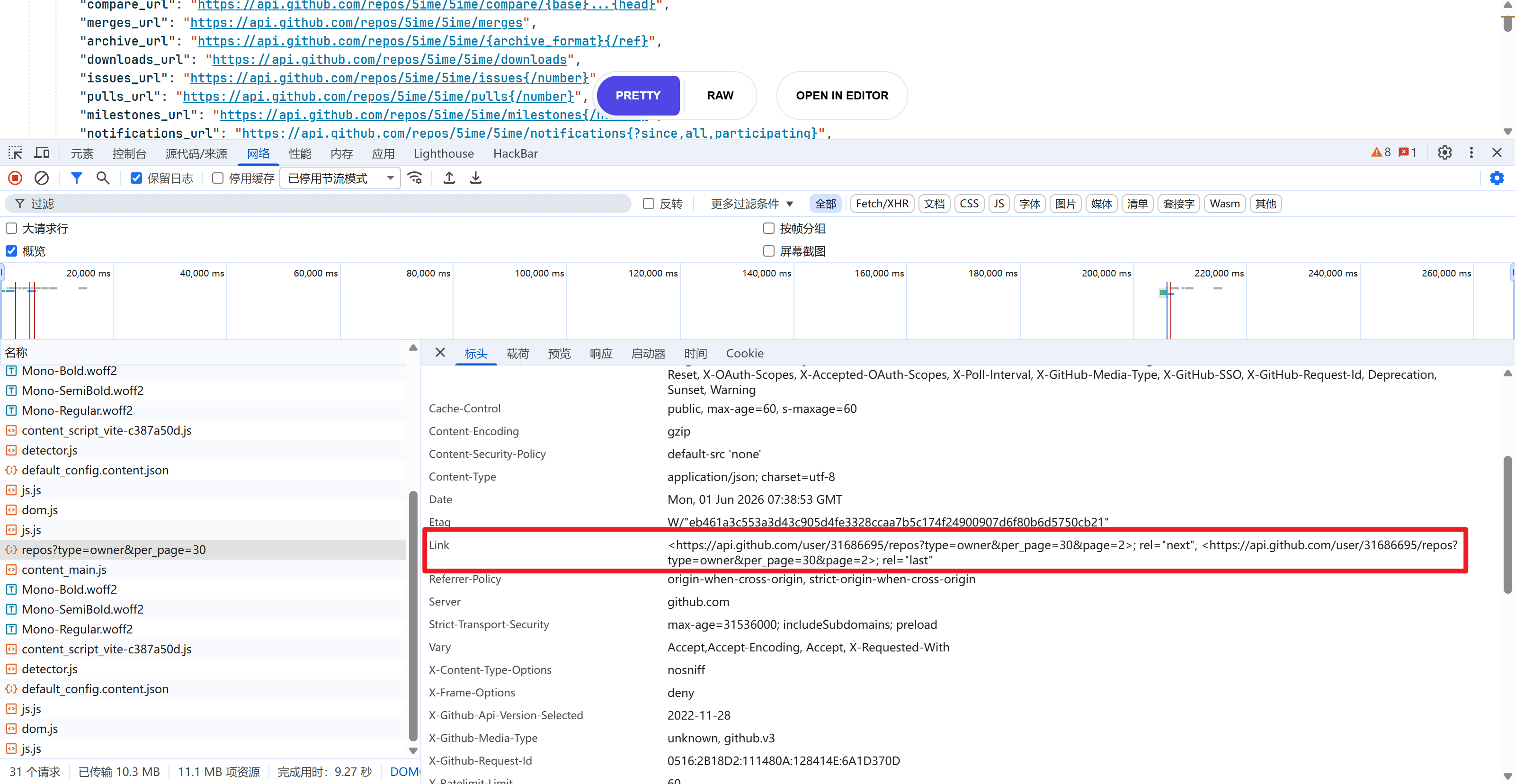The image size is (1515, 784).
Task: Click the headers pane scrollbar thumb
Action: point(1507,525)
